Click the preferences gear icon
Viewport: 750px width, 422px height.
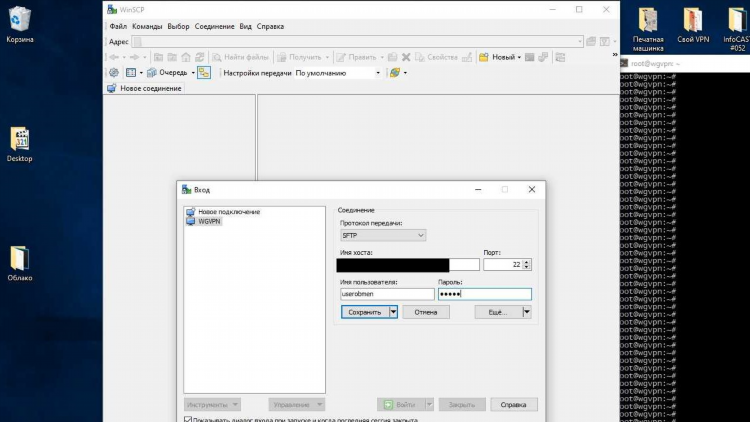pyautogui.click(x=114, y=73)
